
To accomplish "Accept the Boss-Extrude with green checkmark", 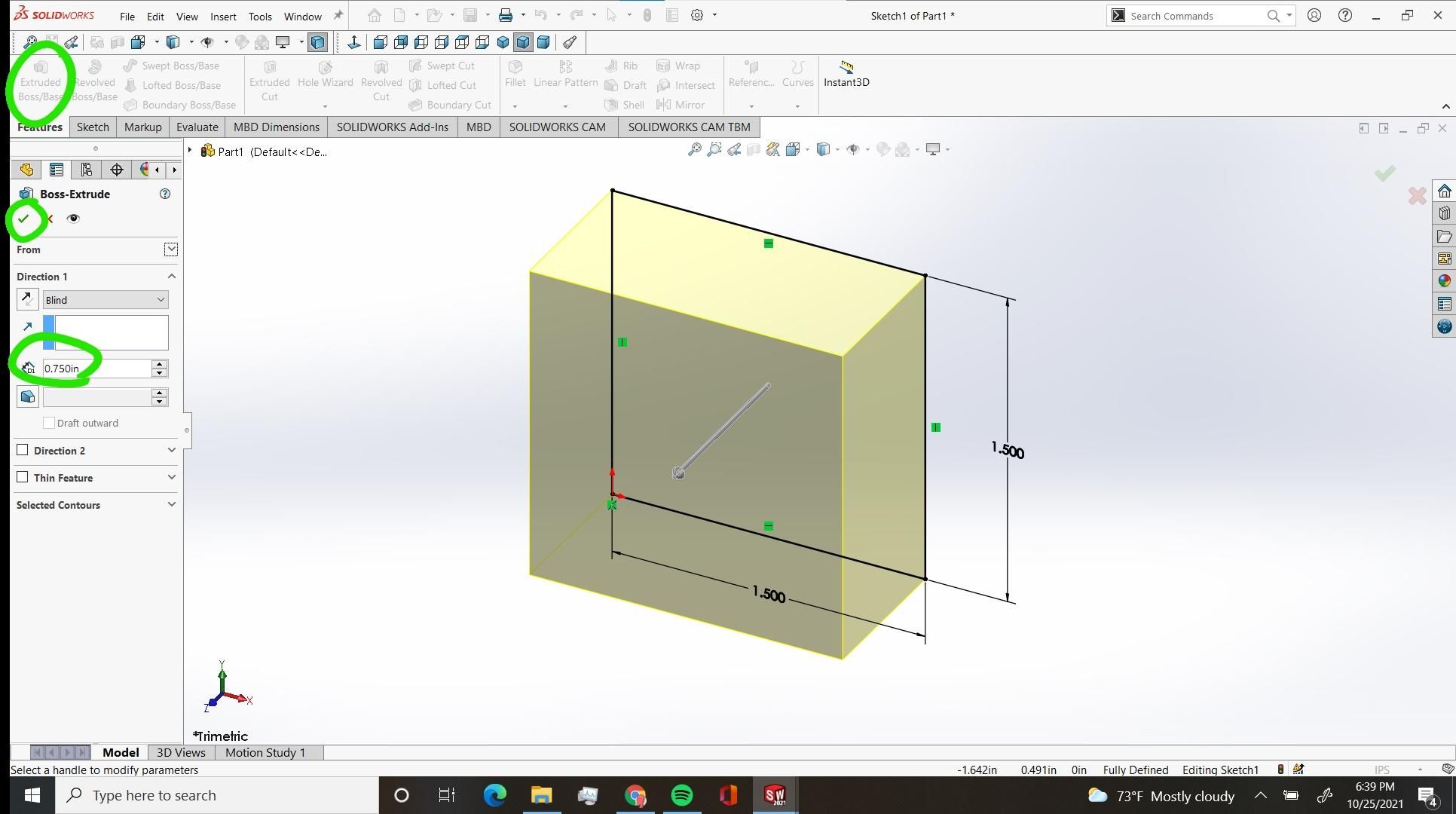I will click(x=24, y=219).
